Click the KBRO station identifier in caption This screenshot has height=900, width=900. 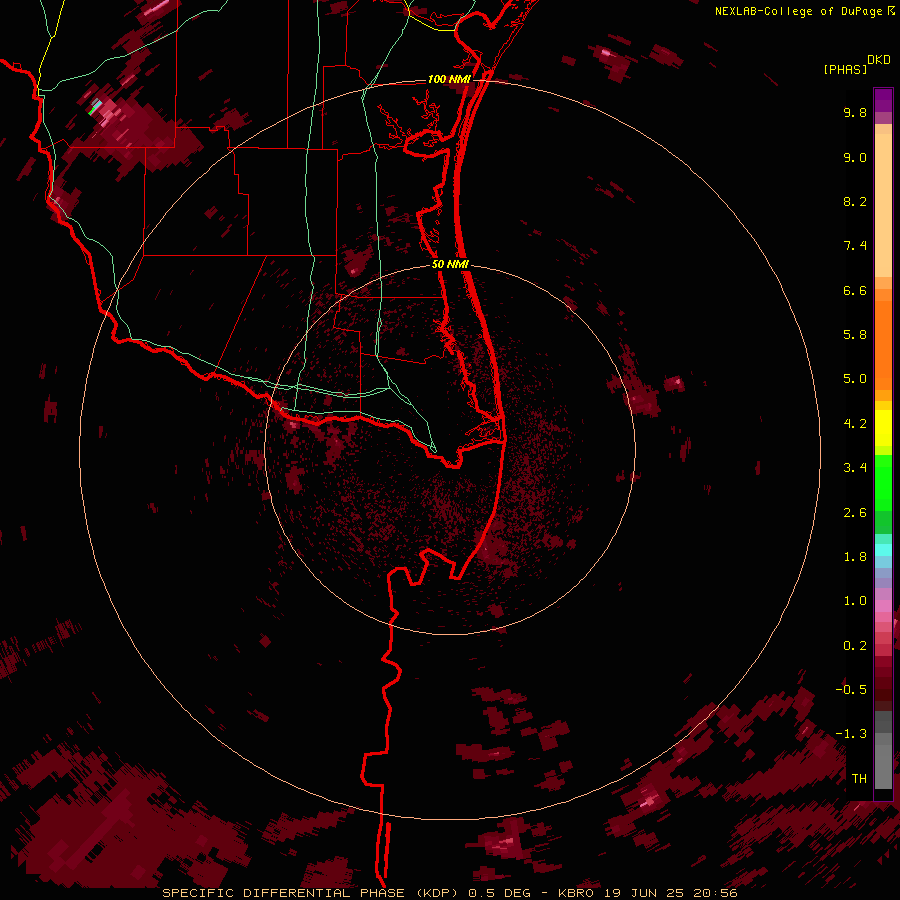(576, 893)
